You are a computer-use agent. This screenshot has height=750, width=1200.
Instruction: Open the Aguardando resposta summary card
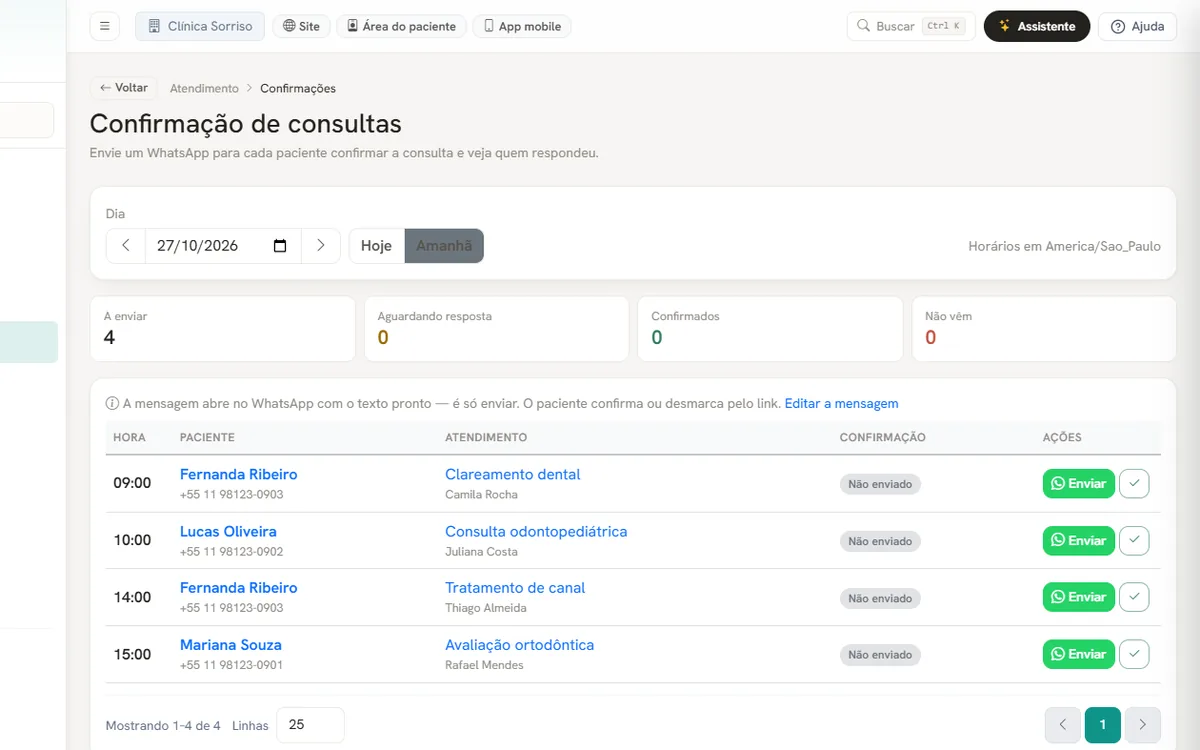coord(496,328)
